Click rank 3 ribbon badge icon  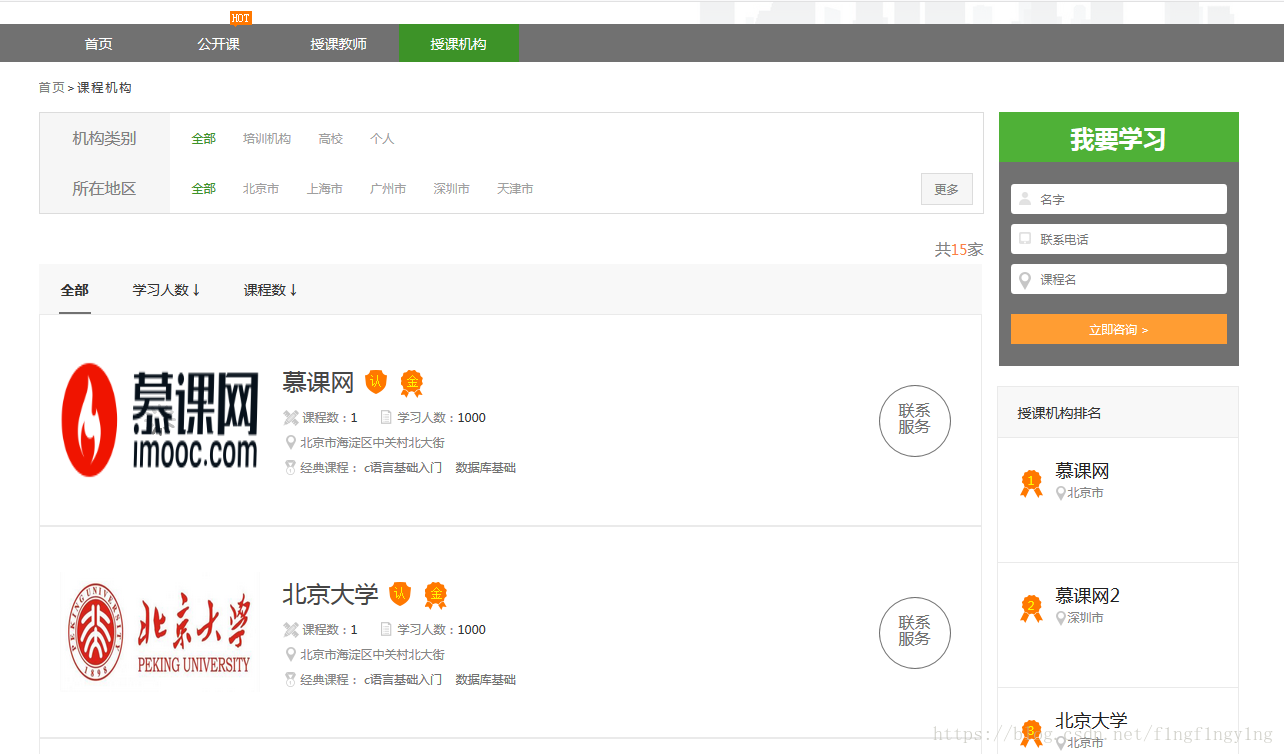[x=1031, y=733]
